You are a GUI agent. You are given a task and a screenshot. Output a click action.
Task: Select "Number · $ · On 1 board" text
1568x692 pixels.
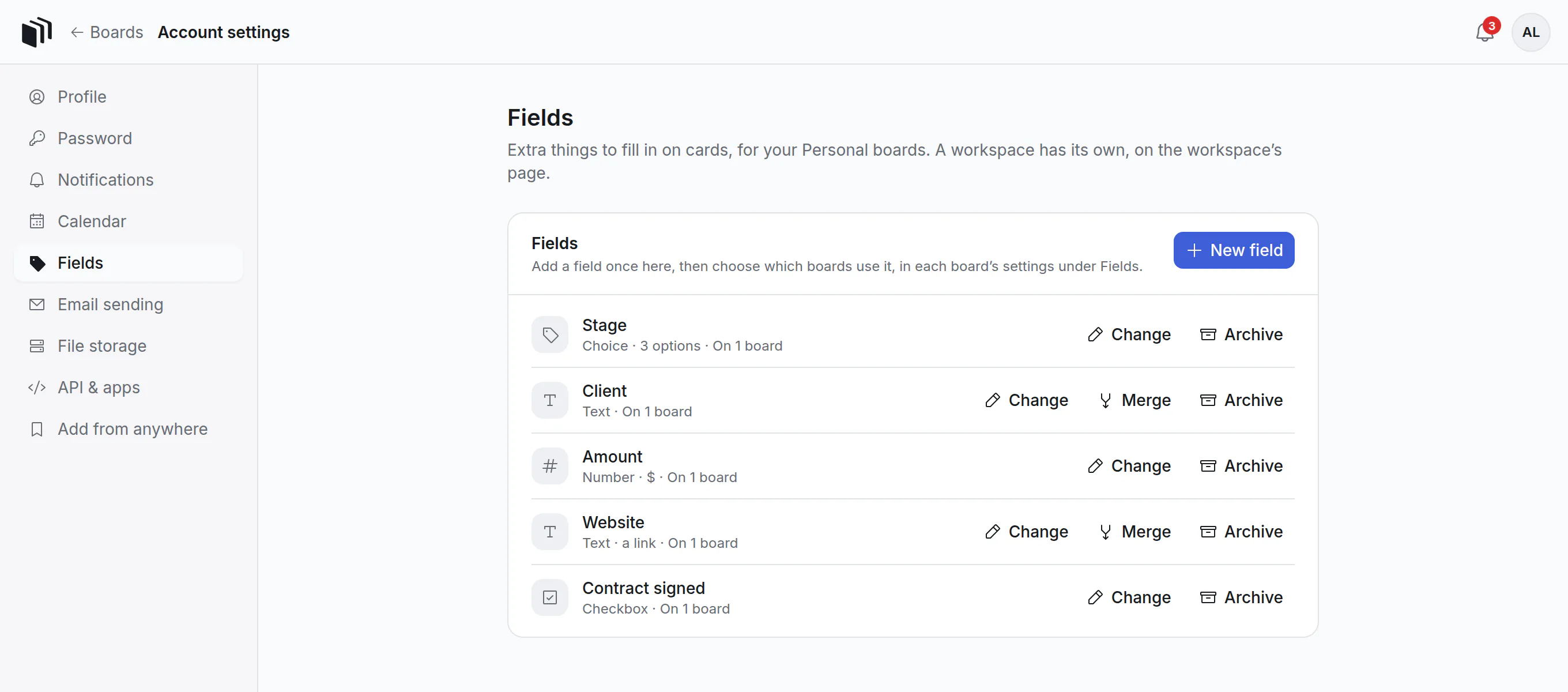(x=659, y=477)
